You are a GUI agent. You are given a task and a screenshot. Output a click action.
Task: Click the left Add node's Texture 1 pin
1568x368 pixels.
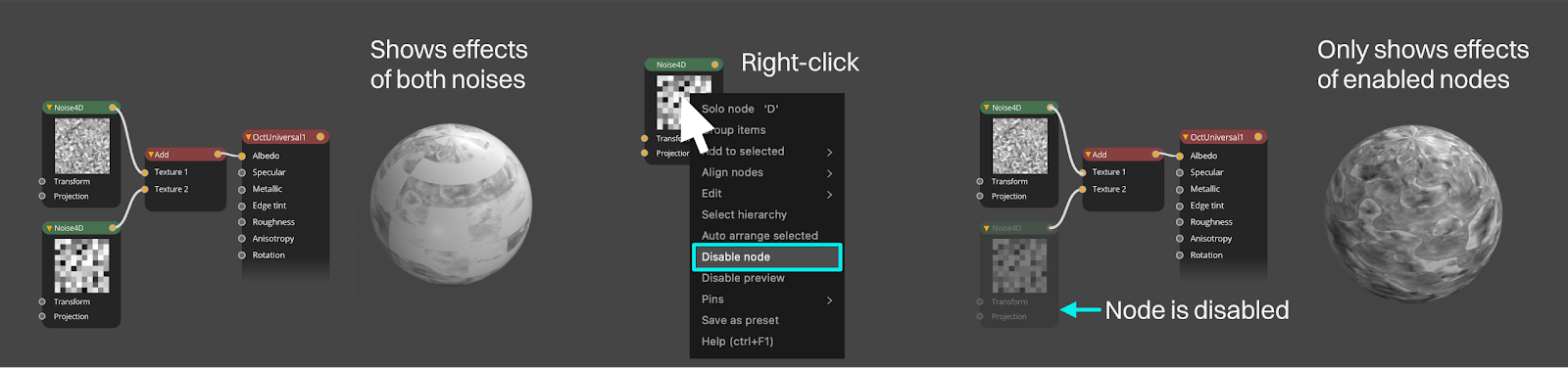(145, 172)
